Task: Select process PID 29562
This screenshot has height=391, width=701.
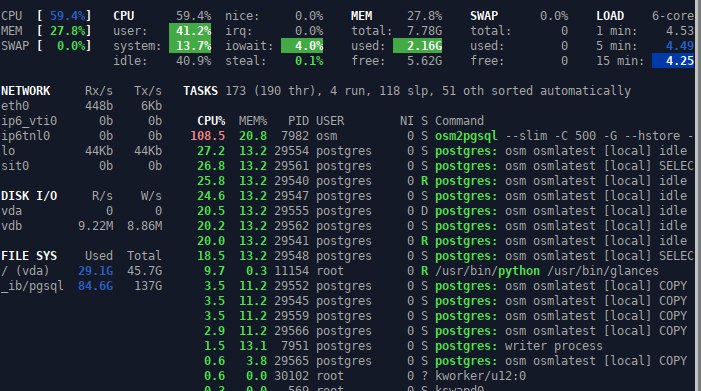Action: (x=291, y=226)
